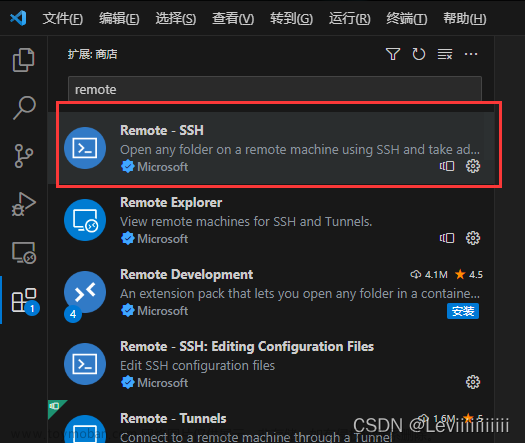Open the 编辑(E) menu

pyautogui.click(x=119, y=18)
